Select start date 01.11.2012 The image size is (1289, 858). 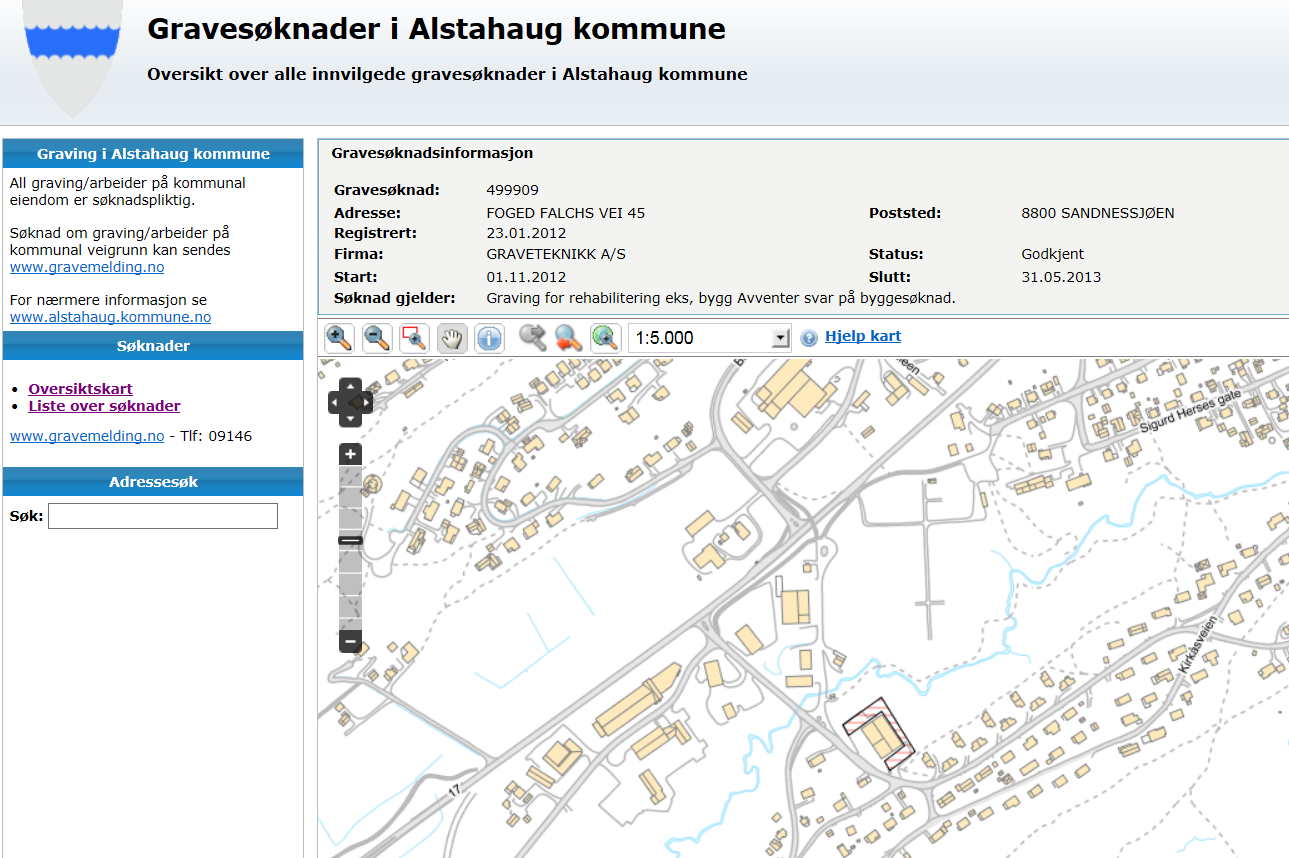point(526,277)
